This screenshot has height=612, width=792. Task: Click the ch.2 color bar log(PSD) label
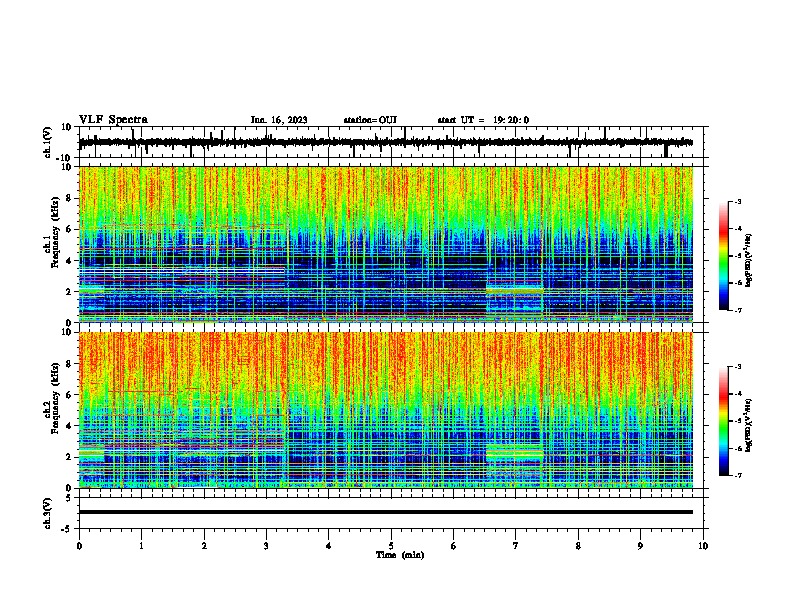tap(749, 425)
